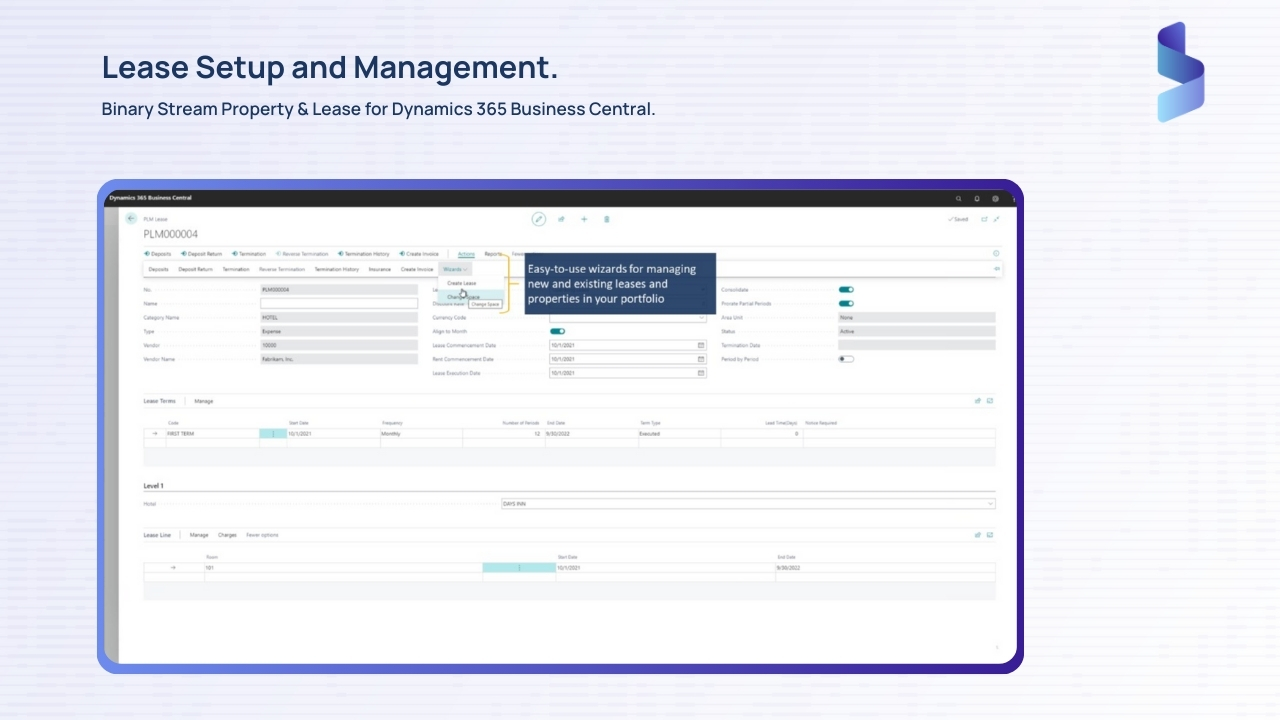Open the Reports tab
The image size is (1280, 720).
point(494,254)
